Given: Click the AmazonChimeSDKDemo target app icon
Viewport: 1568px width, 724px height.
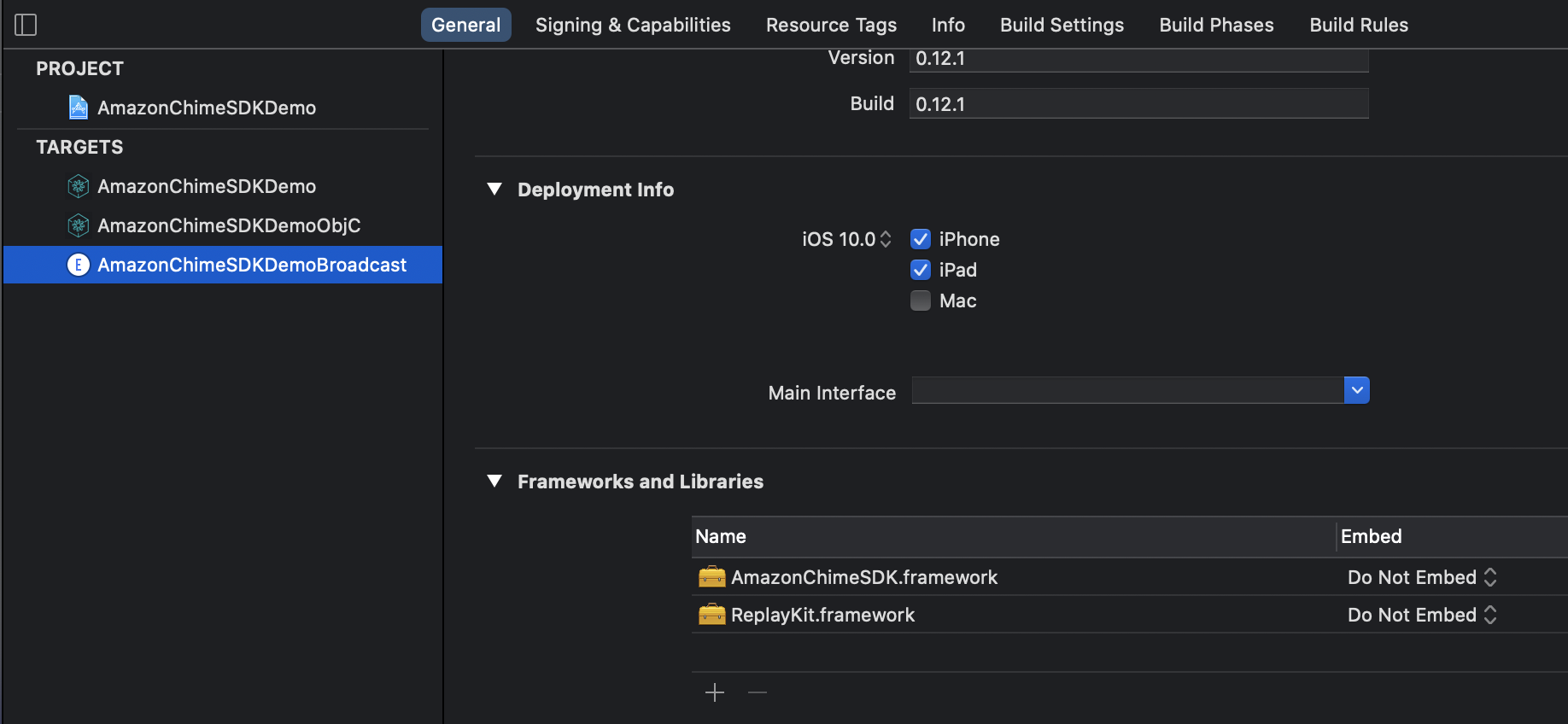Looking at the screenshot, I should [79, 186].
